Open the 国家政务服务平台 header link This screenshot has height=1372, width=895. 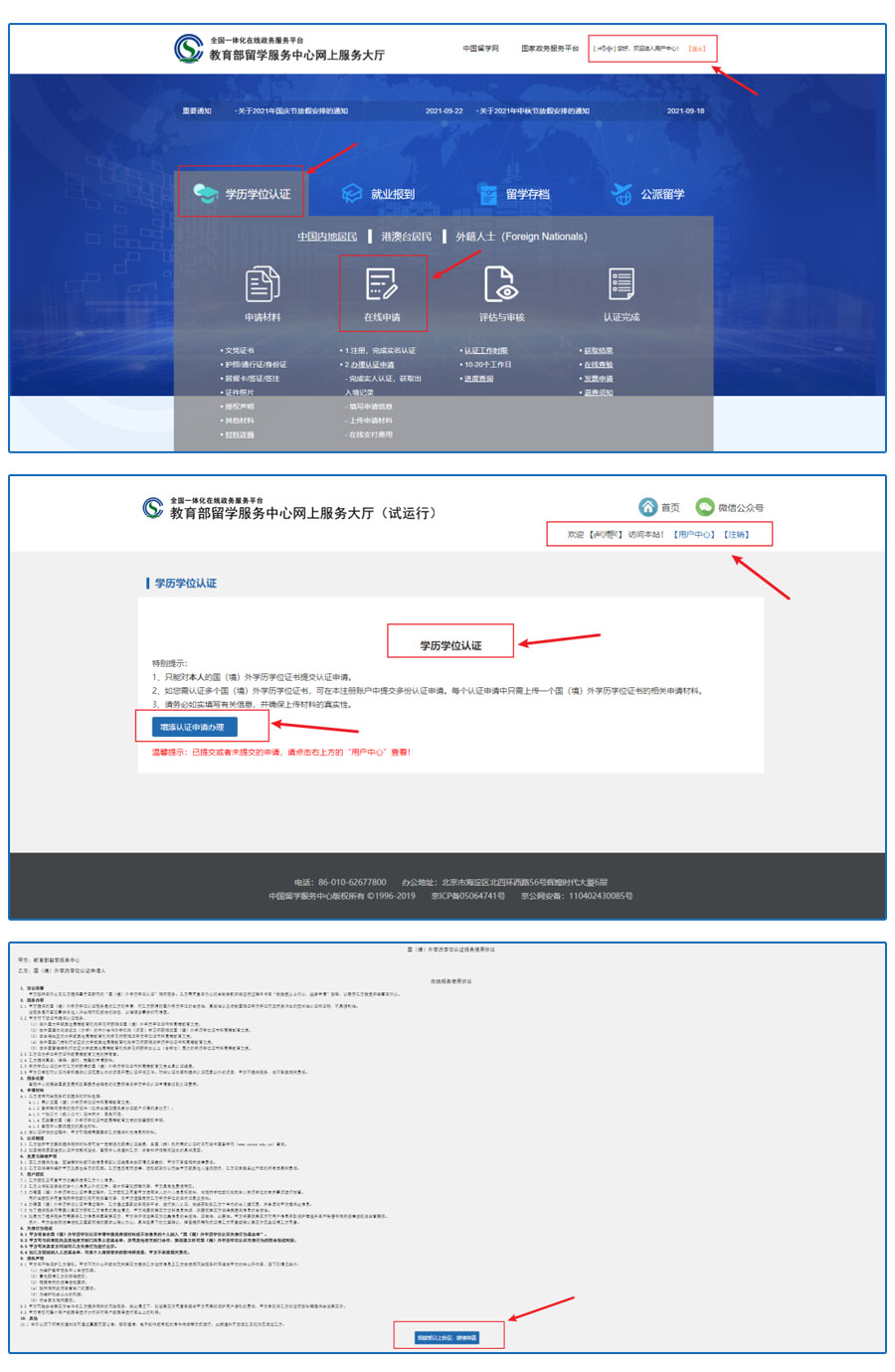(549, 48)
